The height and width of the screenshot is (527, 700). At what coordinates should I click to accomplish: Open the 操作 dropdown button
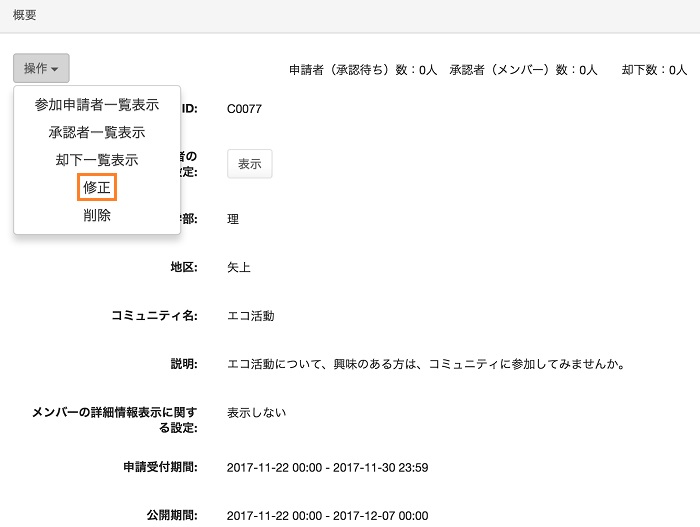tap(41, 68)
